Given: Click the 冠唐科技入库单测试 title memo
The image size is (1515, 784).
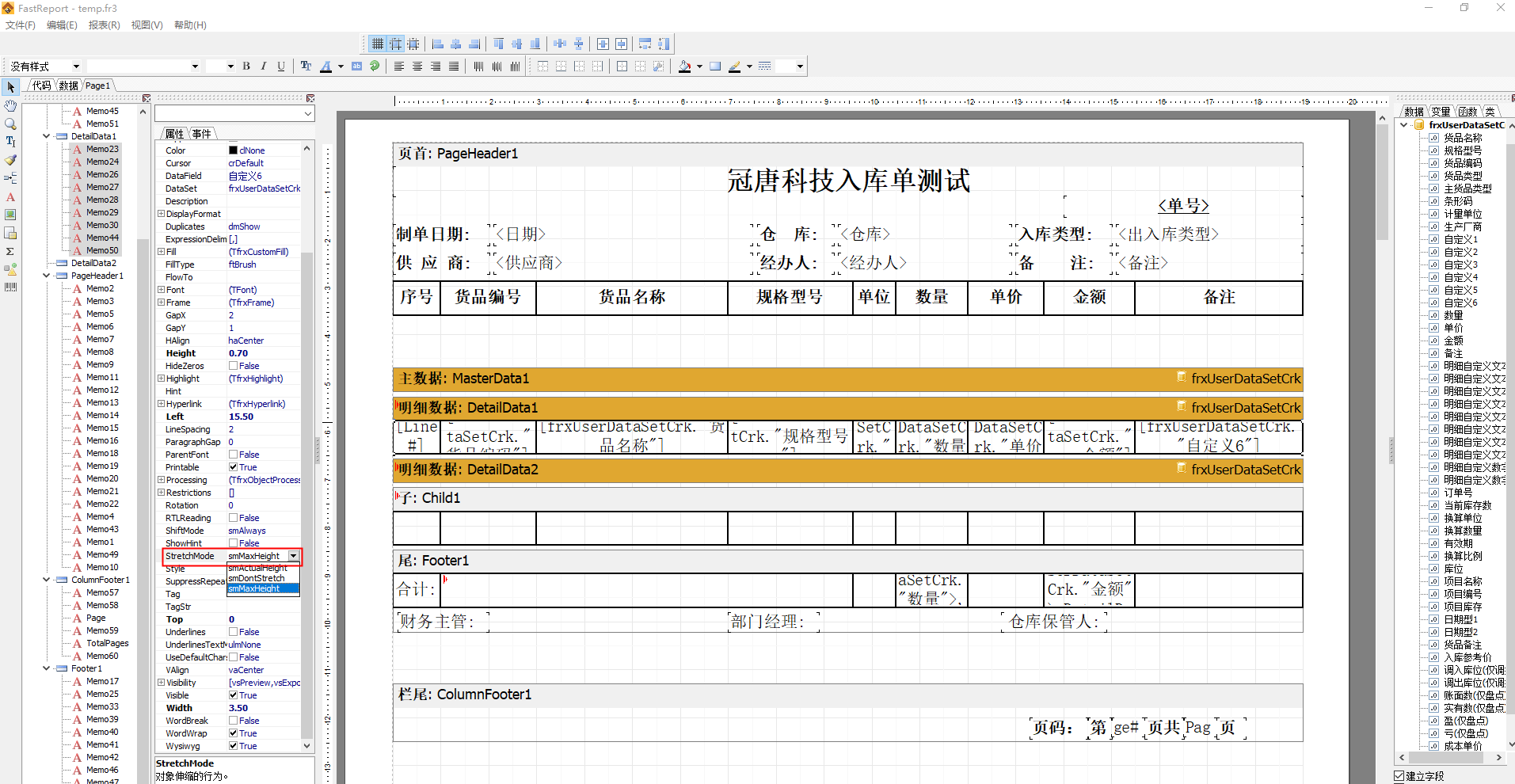Looking at the screenshot, I should tap(847, 181).
